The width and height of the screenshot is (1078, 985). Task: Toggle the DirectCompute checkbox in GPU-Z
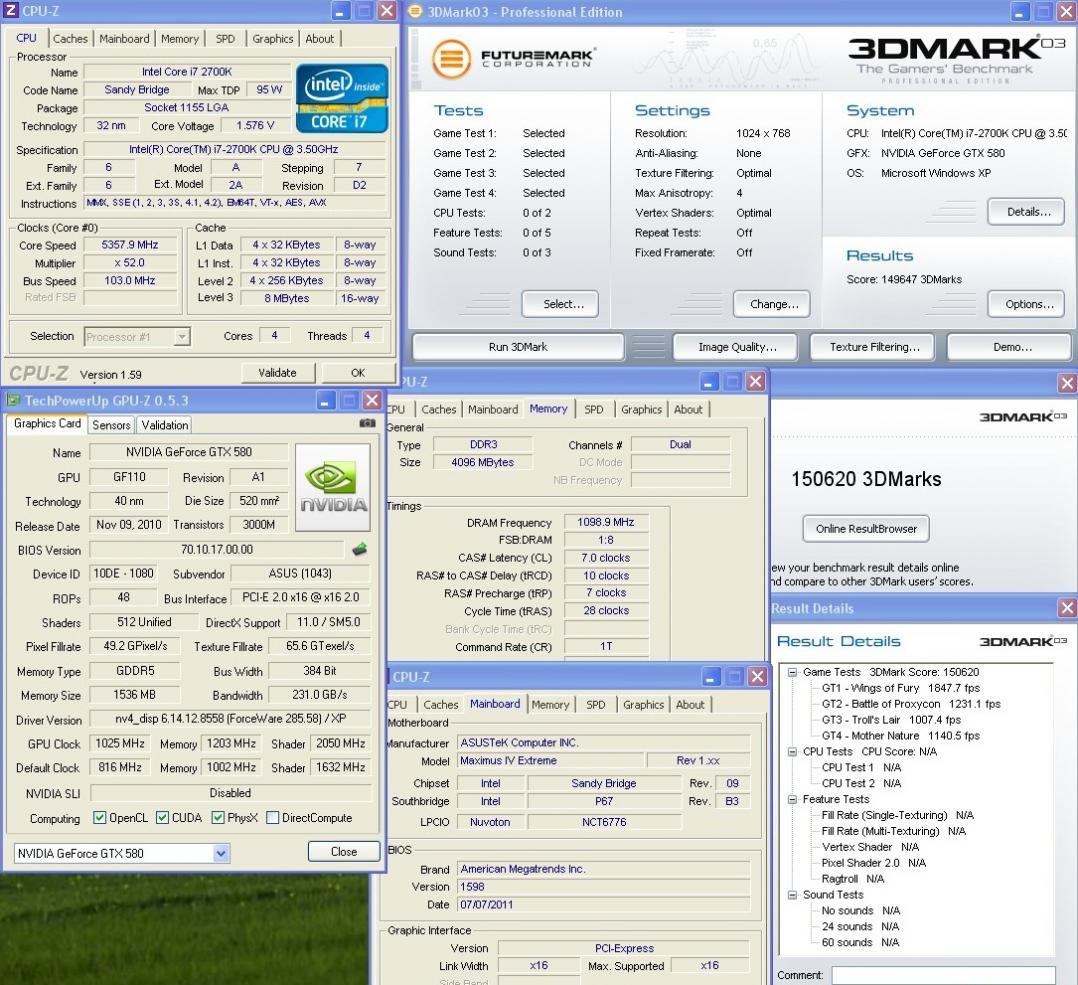coord(272,817)
